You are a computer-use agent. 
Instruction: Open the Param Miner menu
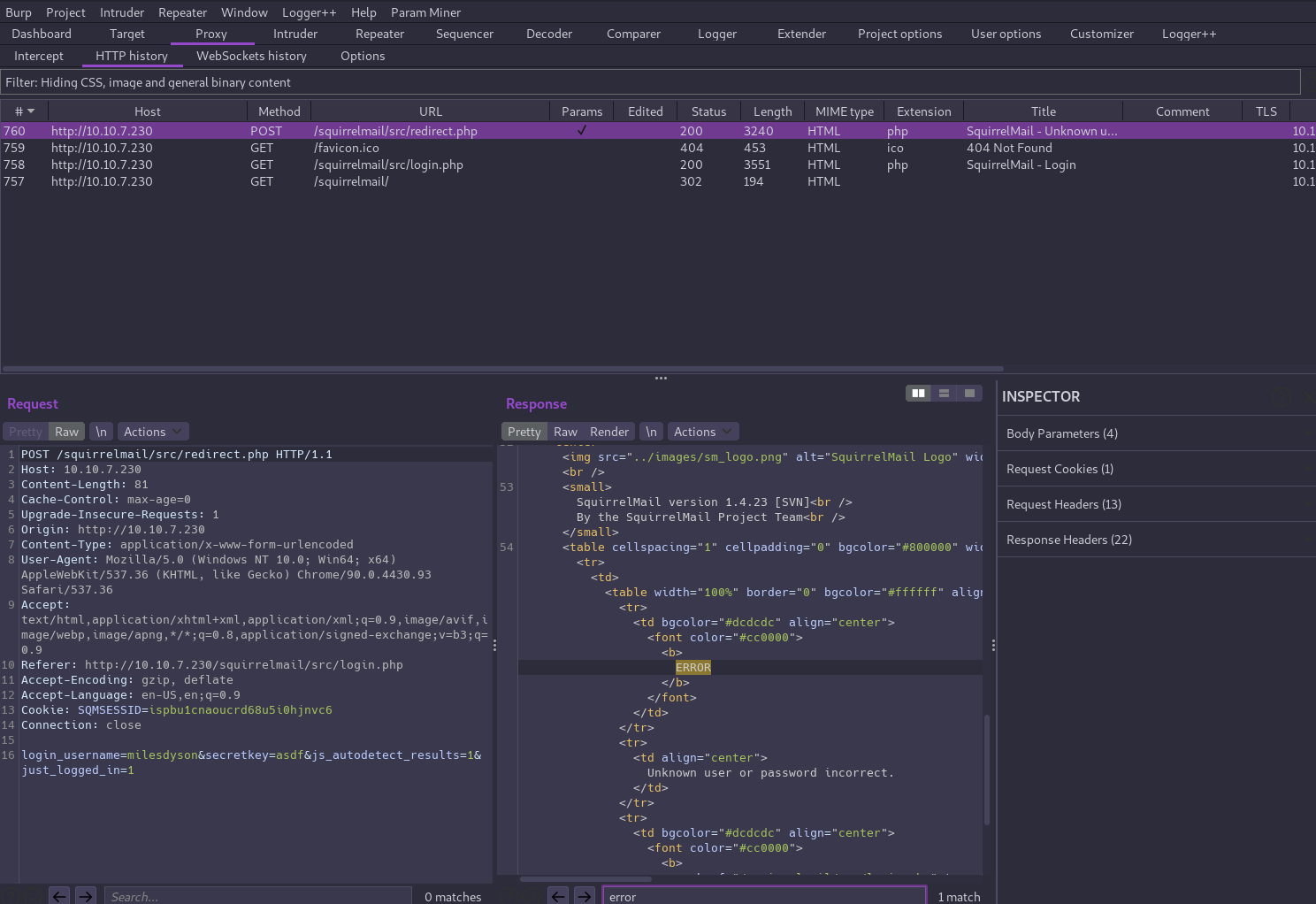coord(425,12)
